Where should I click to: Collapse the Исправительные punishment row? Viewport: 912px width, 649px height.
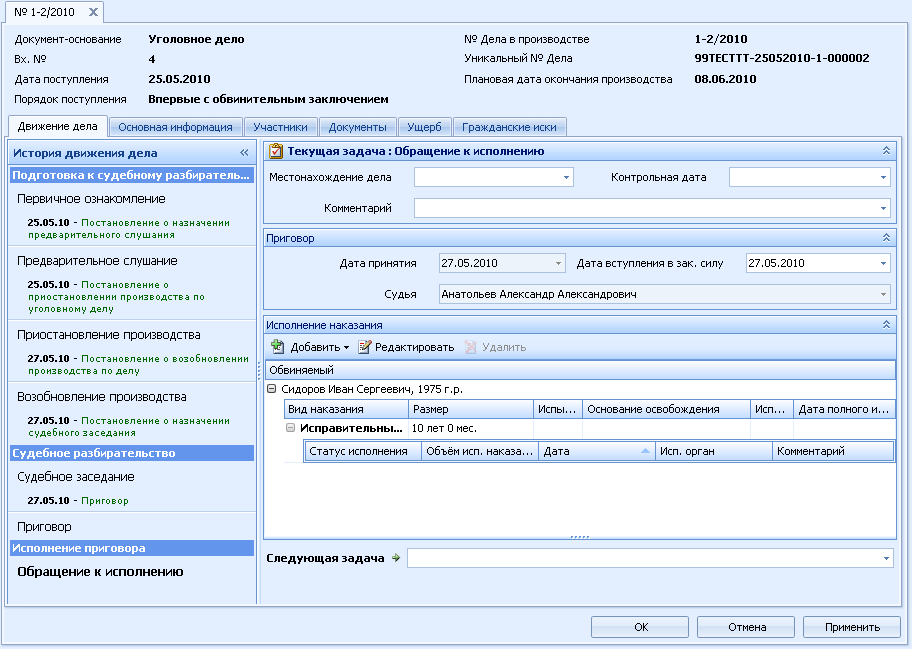pos(291,428)
